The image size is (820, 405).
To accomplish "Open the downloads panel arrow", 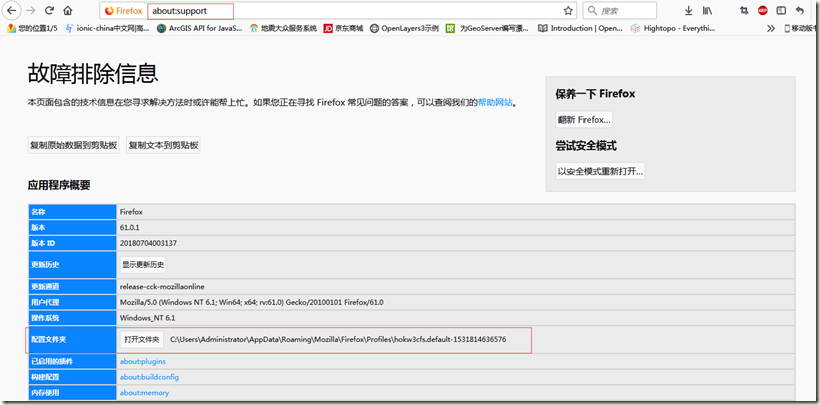I will 689,10.
